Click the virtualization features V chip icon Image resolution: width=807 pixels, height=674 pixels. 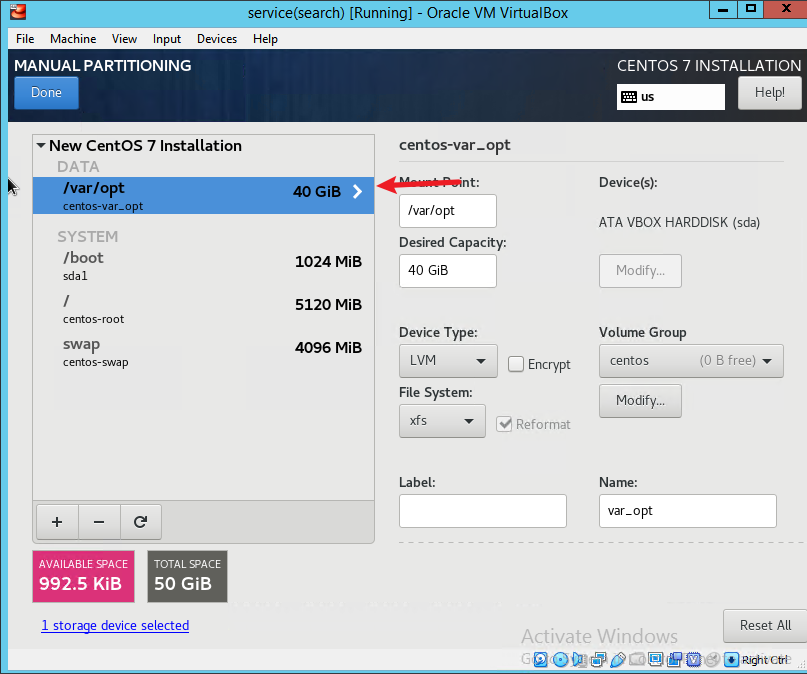tap(694, 660)
